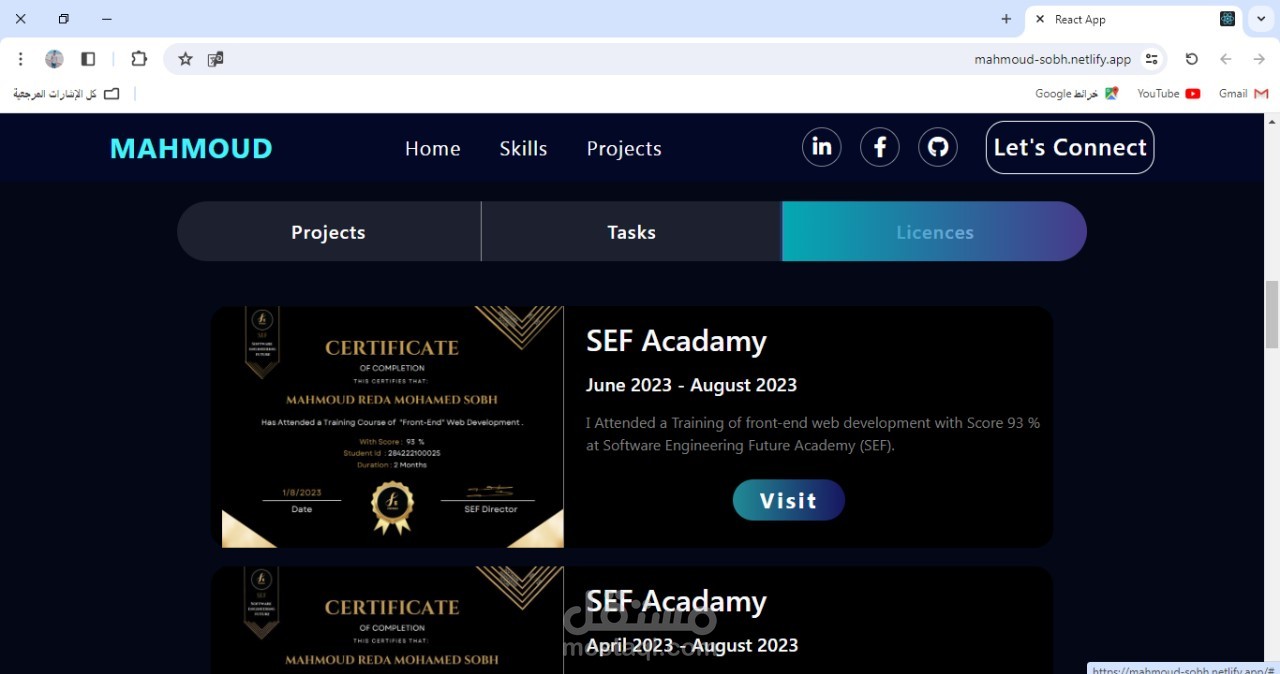Click the MAHMOUD site logo
Screen dimensions: 1280x674
191,148
